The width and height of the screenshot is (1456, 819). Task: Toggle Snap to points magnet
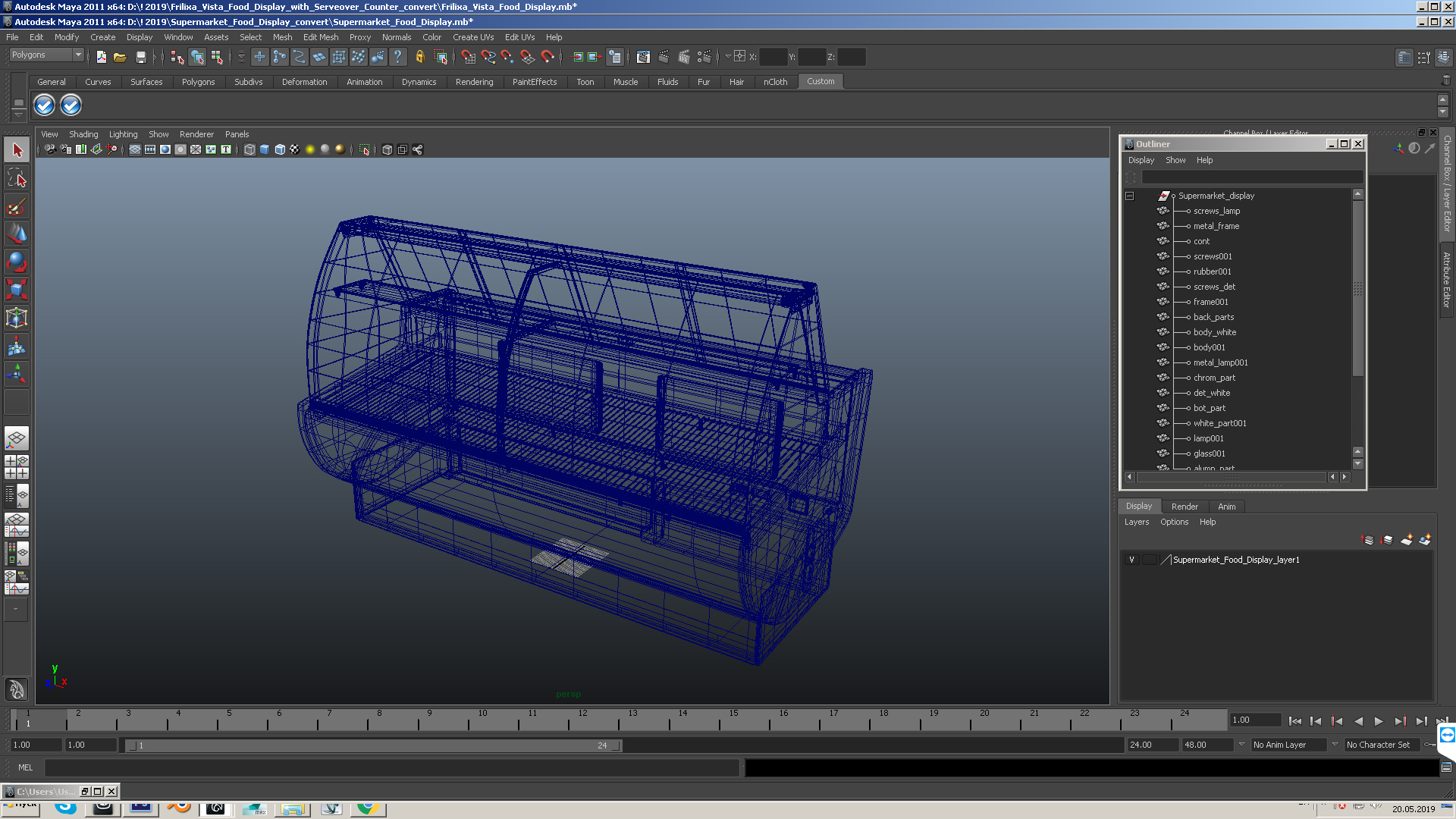[507, 57]
